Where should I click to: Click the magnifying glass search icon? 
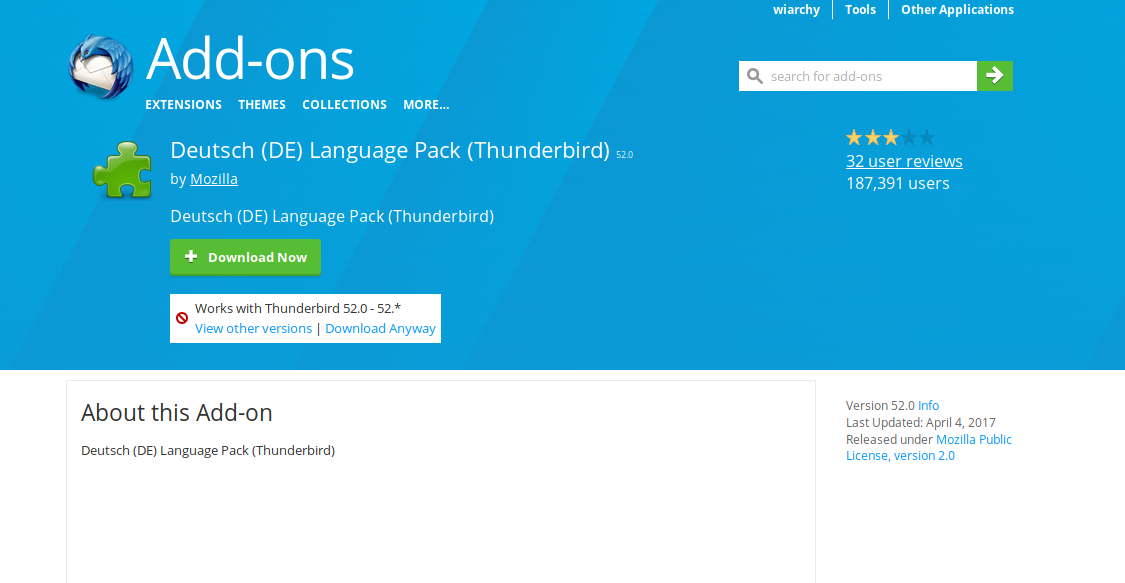[755, 76]
